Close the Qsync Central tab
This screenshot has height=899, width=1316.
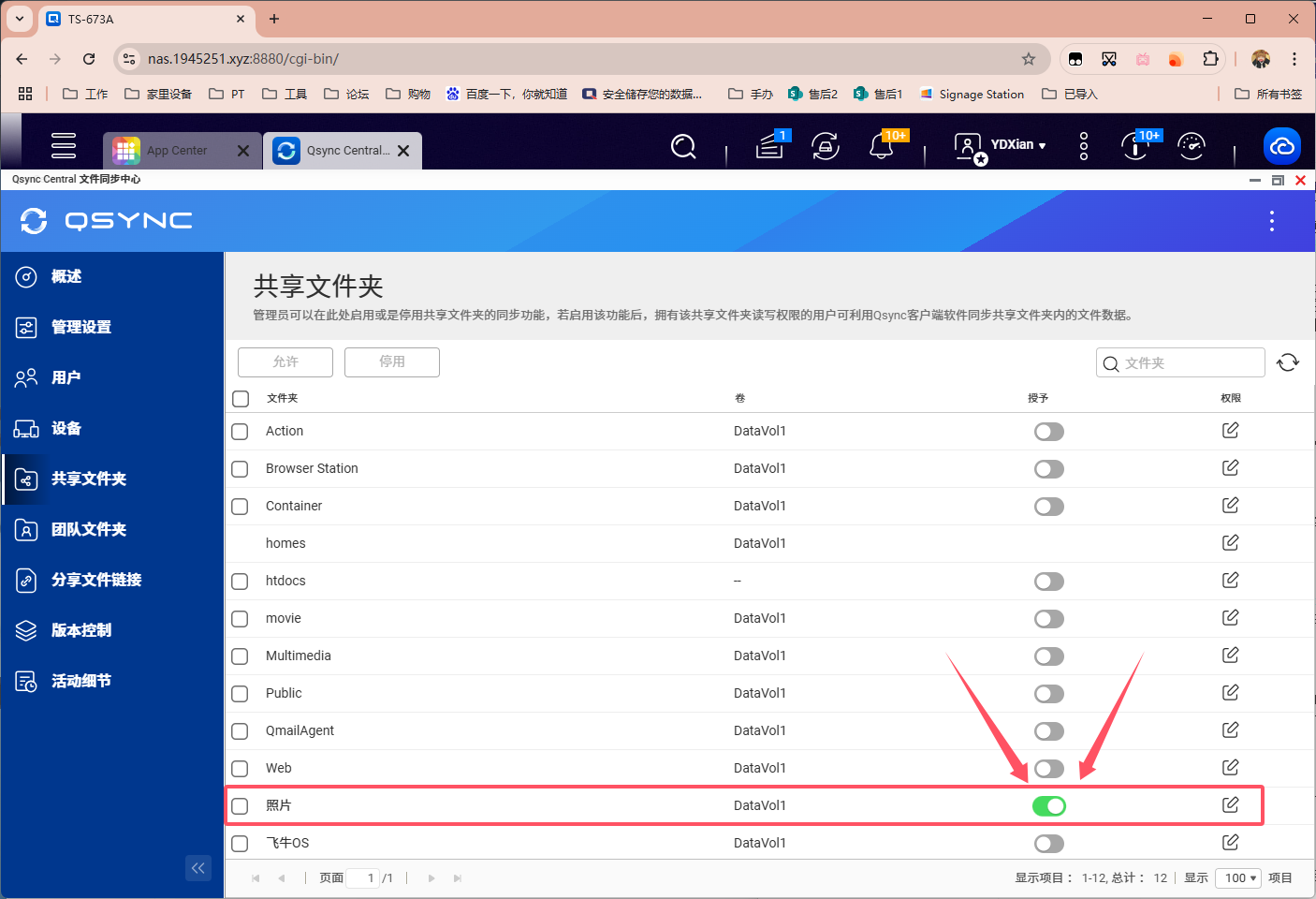[x=403, y=151]
